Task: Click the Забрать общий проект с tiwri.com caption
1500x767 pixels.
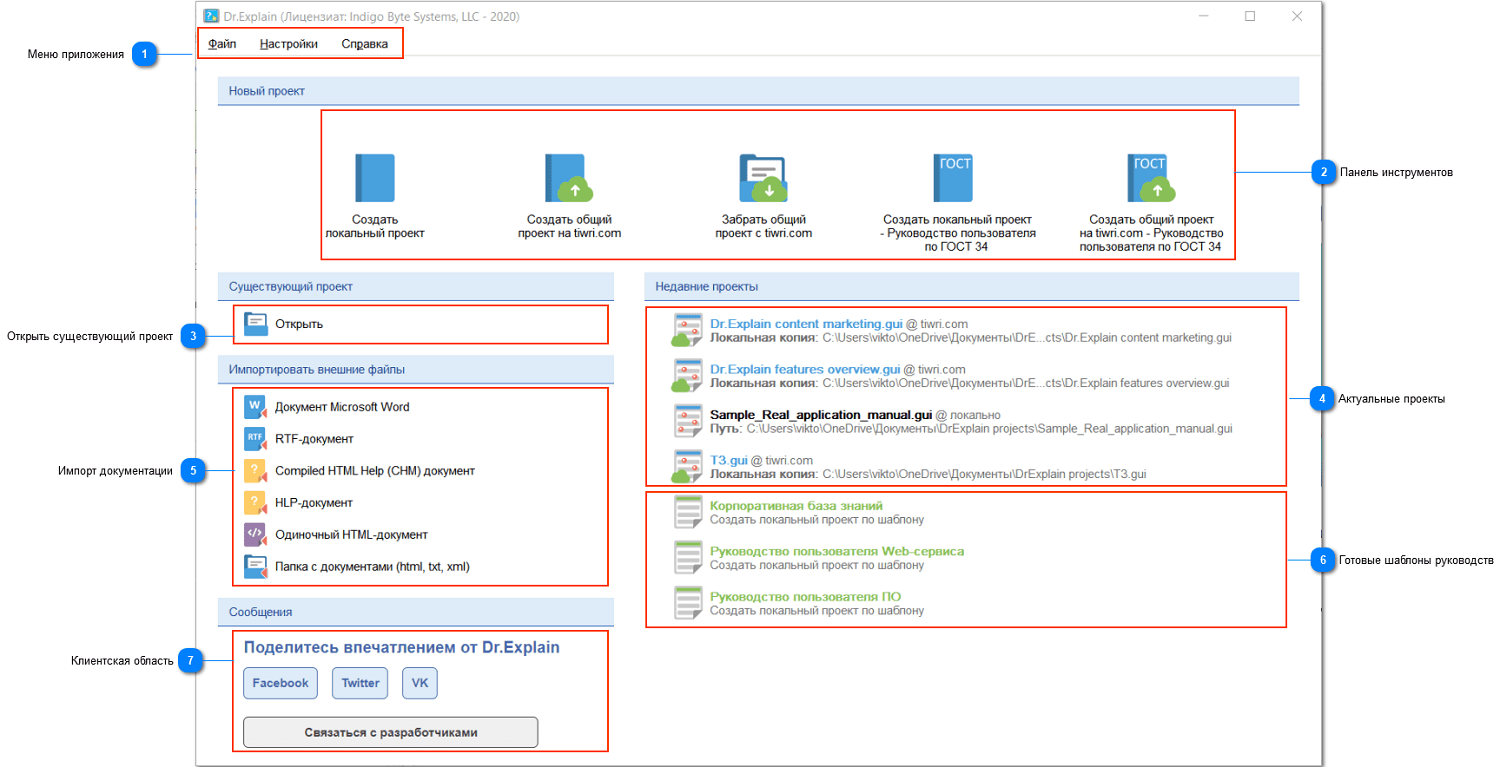Action: pyautogui.click(x=764, y=226)
